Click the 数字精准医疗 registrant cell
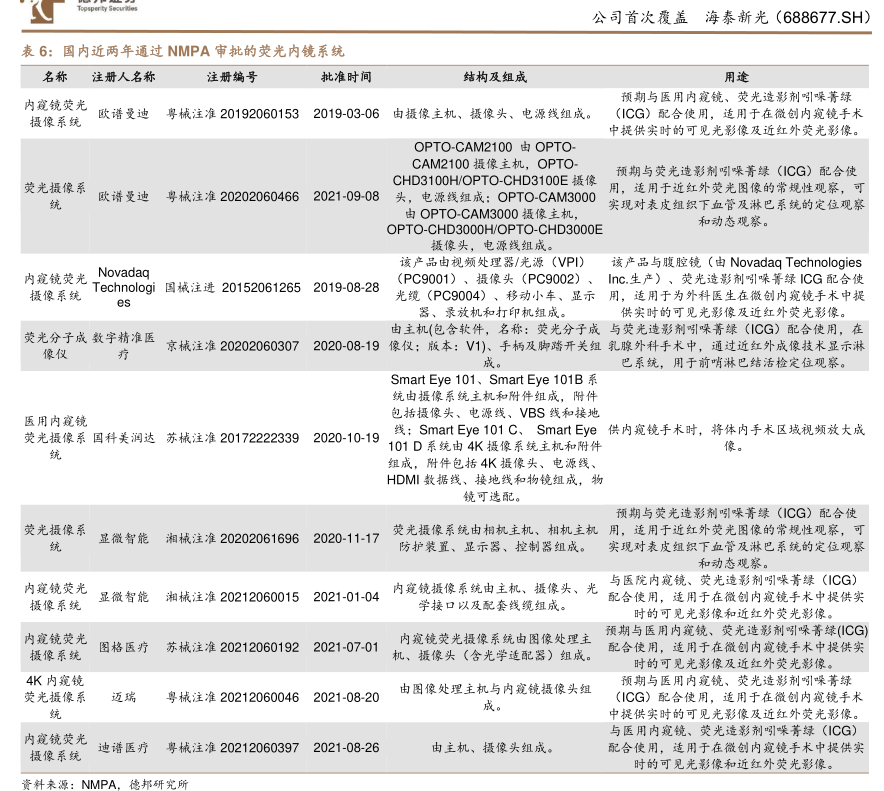Screen dimensions: 884x791 tap(123, 345)
